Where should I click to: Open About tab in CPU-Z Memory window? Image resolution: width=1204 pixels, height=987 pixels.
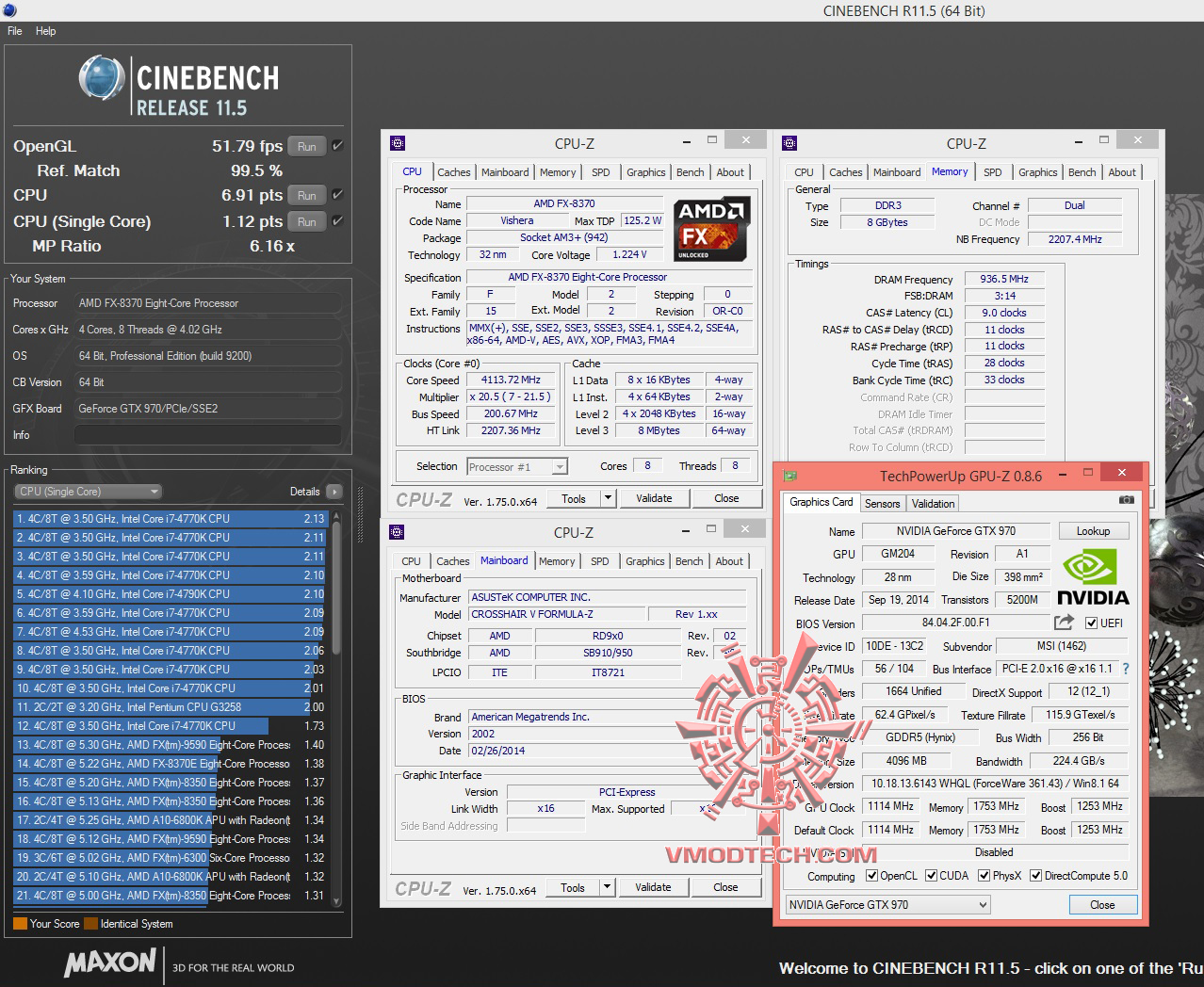[1122, 172]
